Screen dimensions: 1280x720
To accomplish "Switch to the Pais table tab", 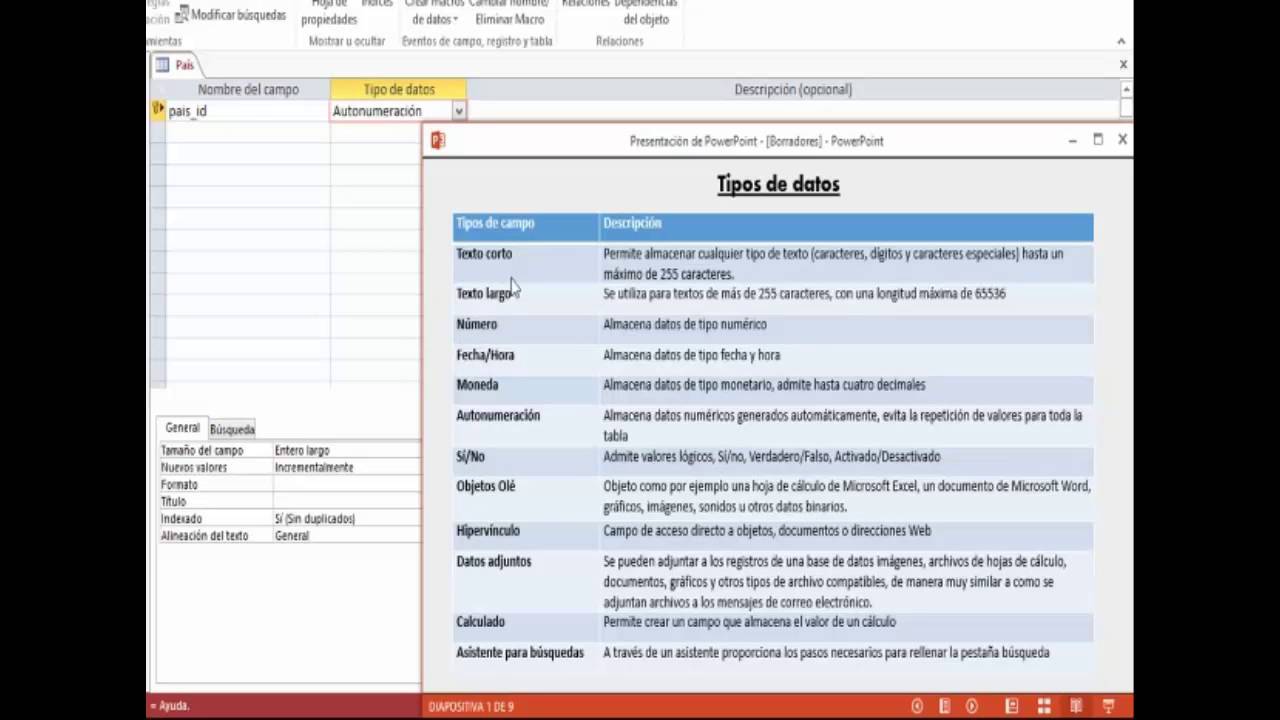I will pos(176,65).
